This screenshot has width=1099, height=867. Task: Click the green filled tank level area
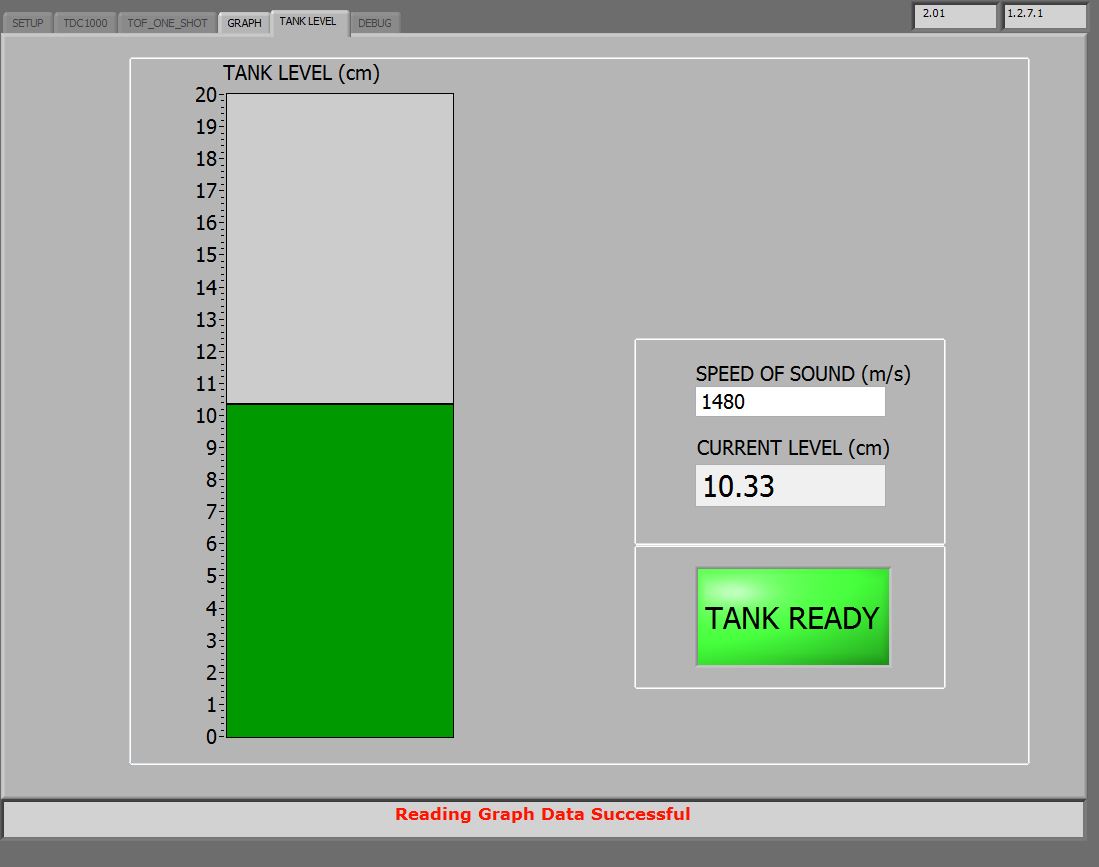click(x=340, y=571)
